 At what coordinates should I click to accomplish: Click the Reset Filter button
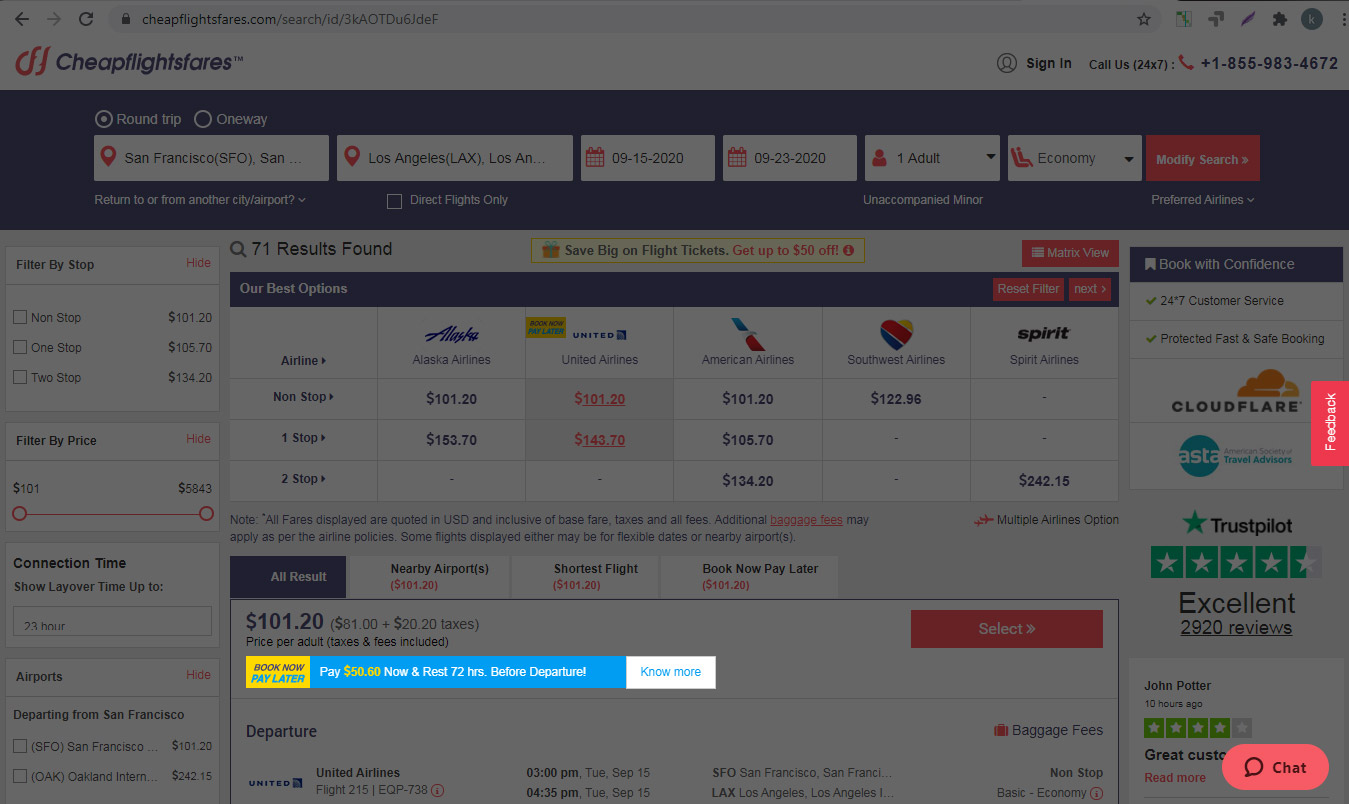click(x=1028, y=289)
